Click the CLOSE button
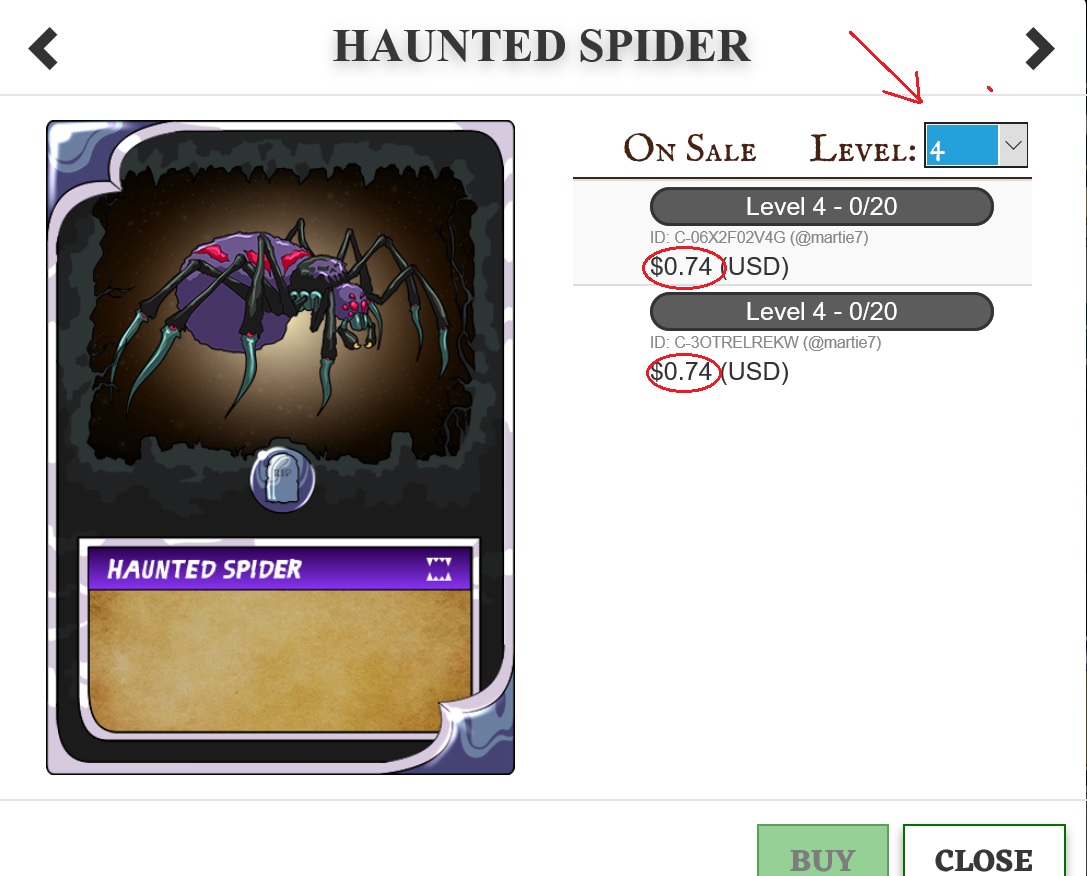This screenshot has height=876, width=1087. [x=984, y=851]
